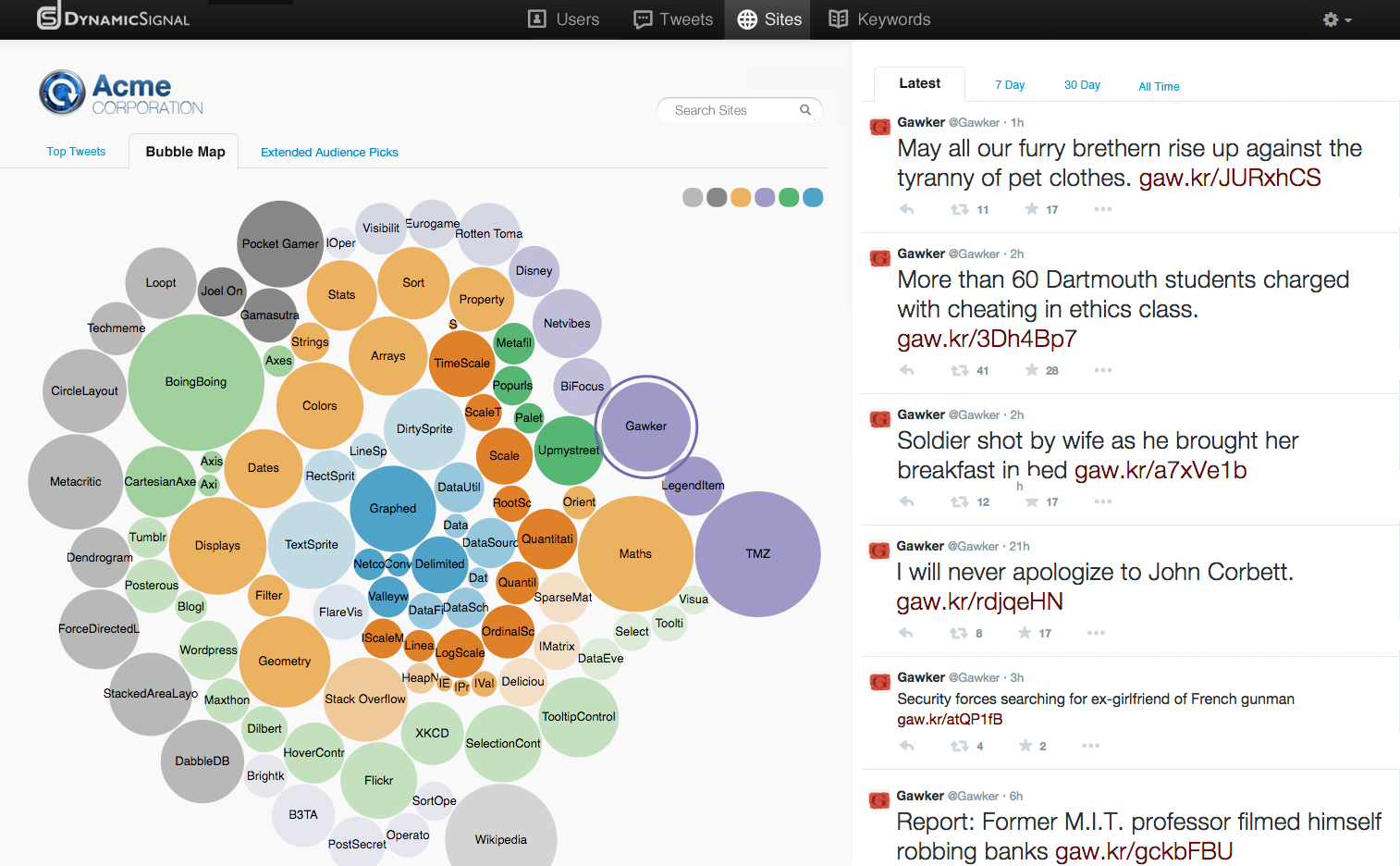Toggle the orange category color filter
This screenshot has width=1400, height=866.
[x=741, y=197]
